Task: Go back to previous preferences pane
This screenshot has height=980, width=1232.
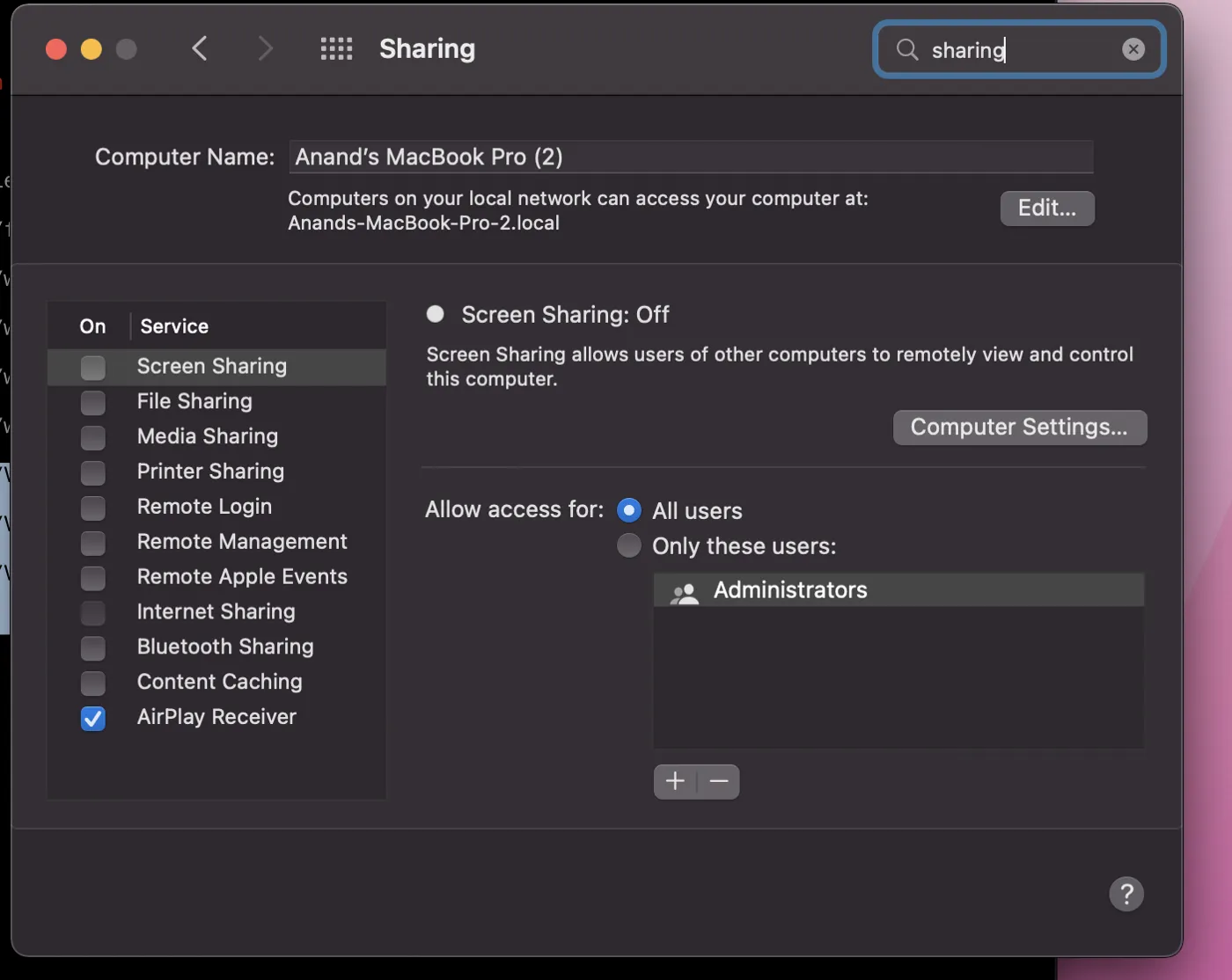Action: (x=200, y=48)
